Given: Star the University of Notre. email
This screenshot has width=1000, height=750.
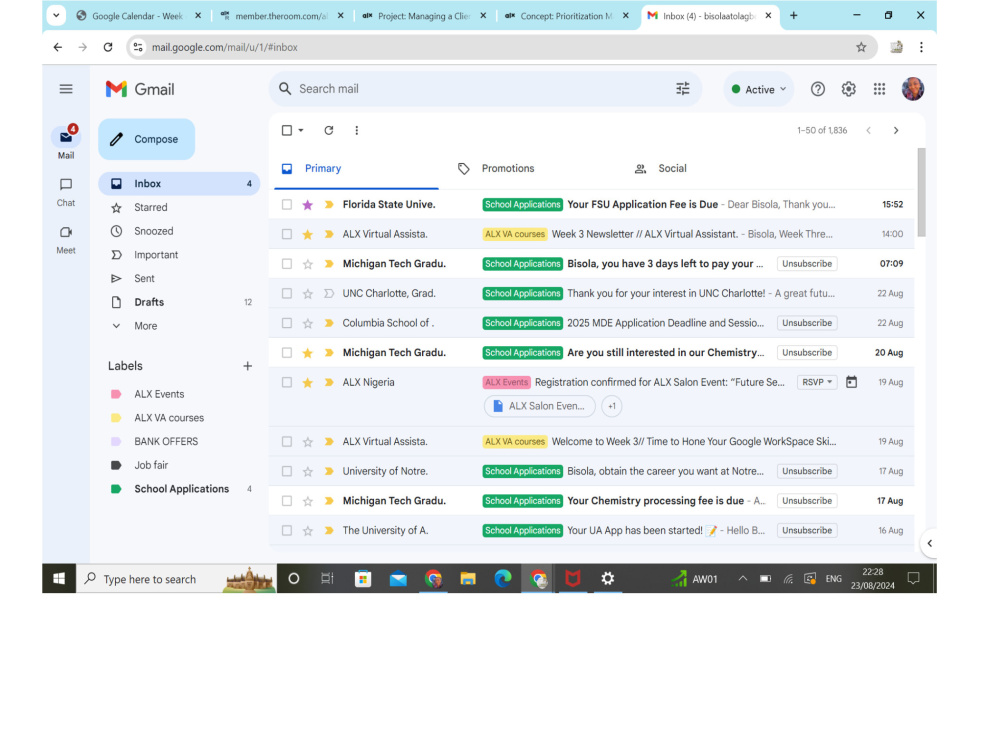Looking at the screenshot, I should 307,471.
